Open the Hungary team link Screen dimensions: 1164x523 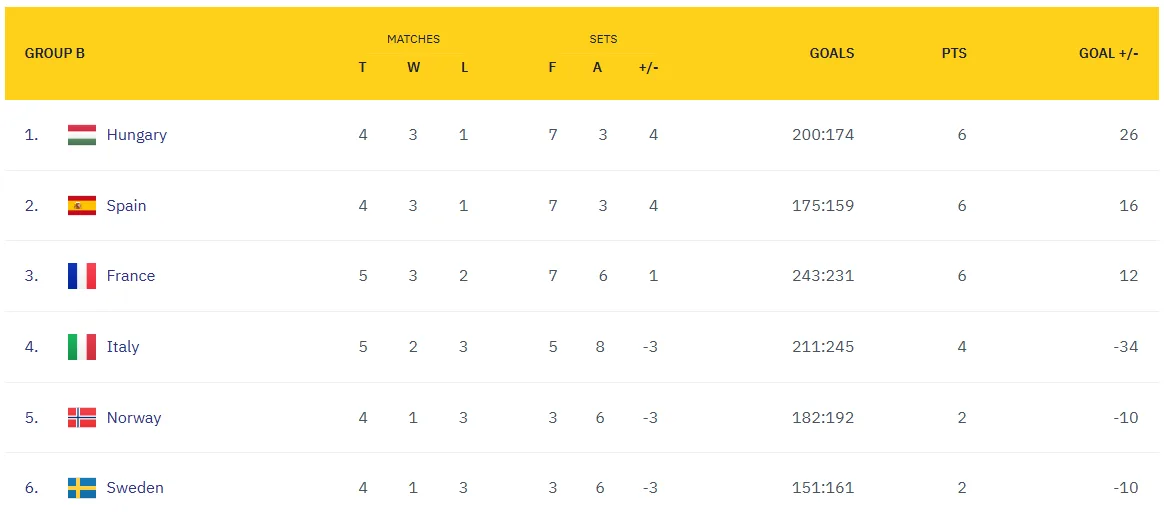pos(137,135)
